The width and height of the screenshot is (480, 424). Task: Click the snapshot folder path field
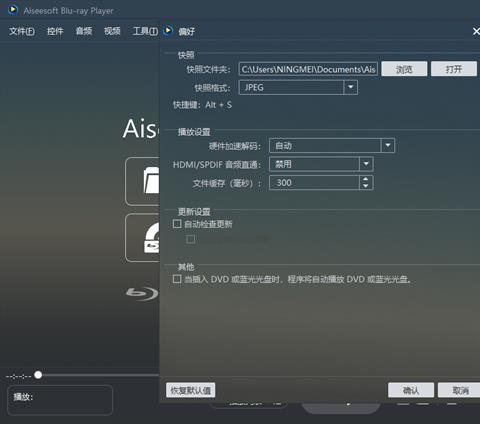(308, 69)
